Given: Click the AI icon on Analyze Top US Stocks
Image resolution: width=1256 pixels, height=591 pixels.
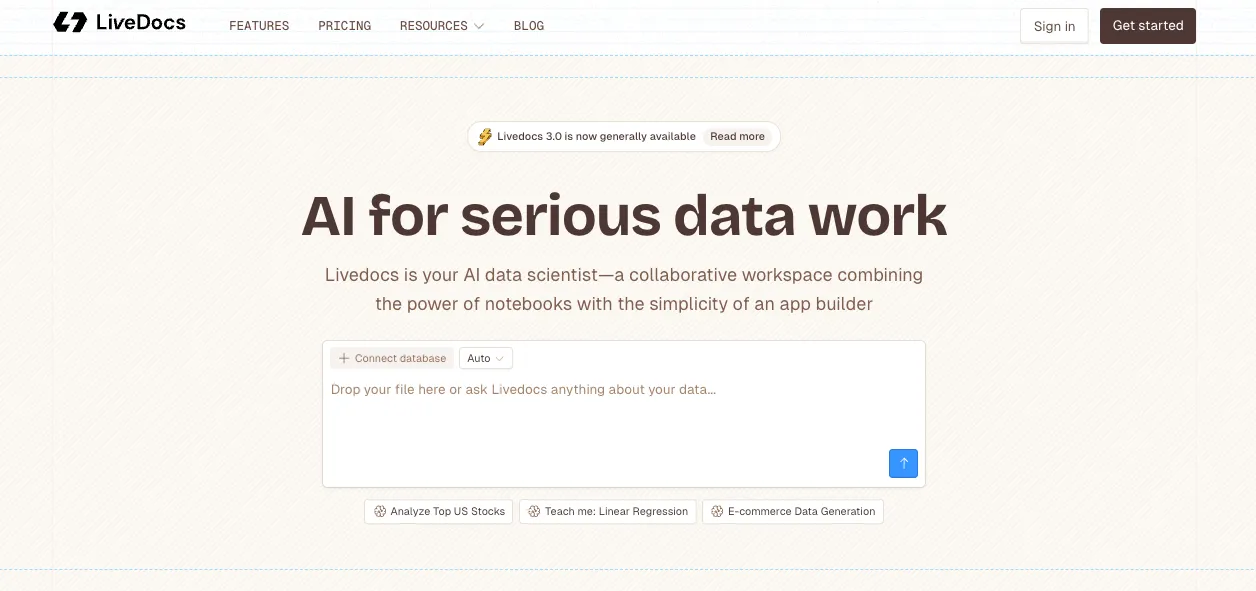Looking at the screenshot, I should coord(380,511).
